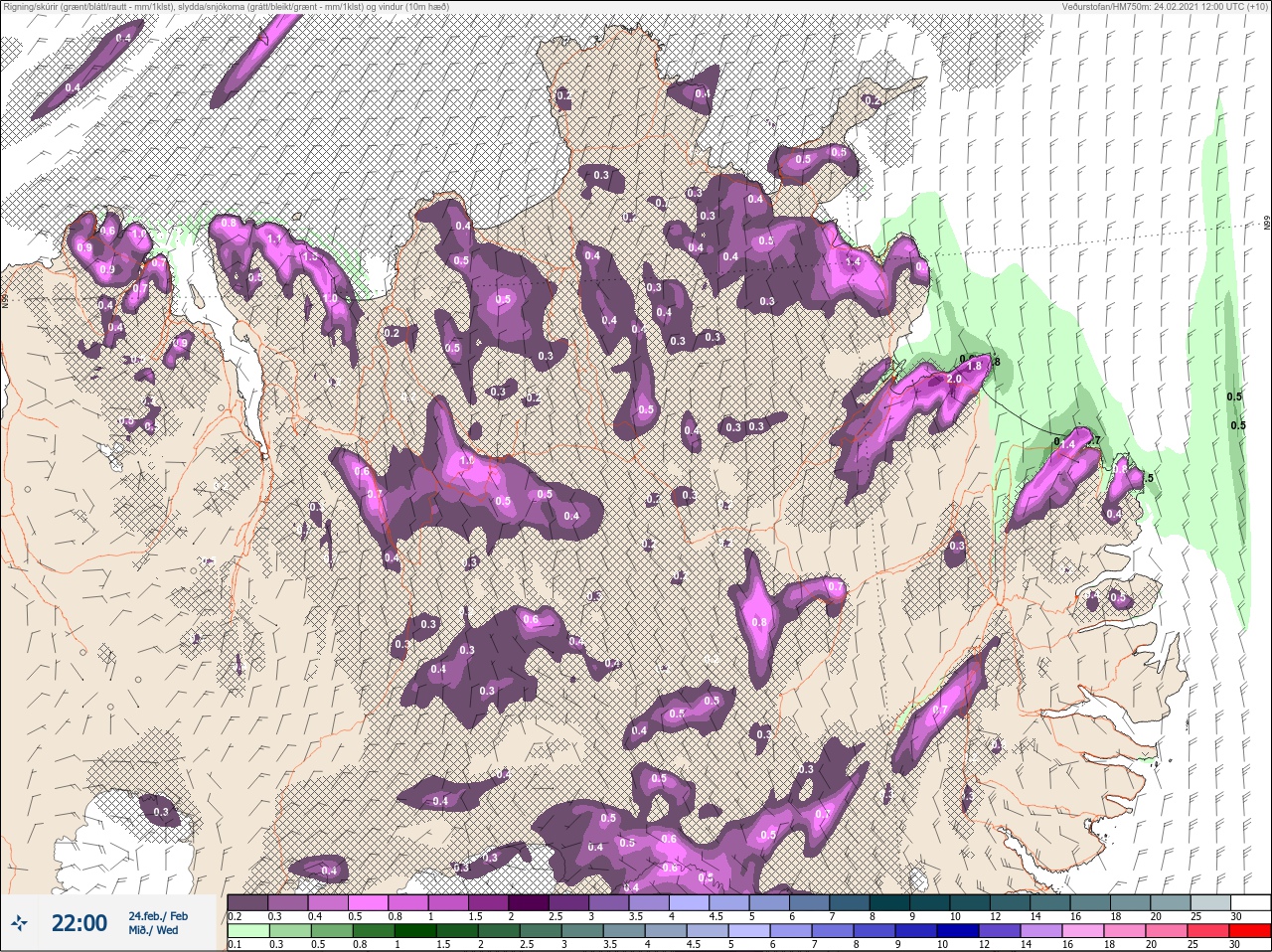Viewport: 1272px width, 952px height.
Task: Select the dark purple 2 snow legend swatch
Action: point(531,901)
